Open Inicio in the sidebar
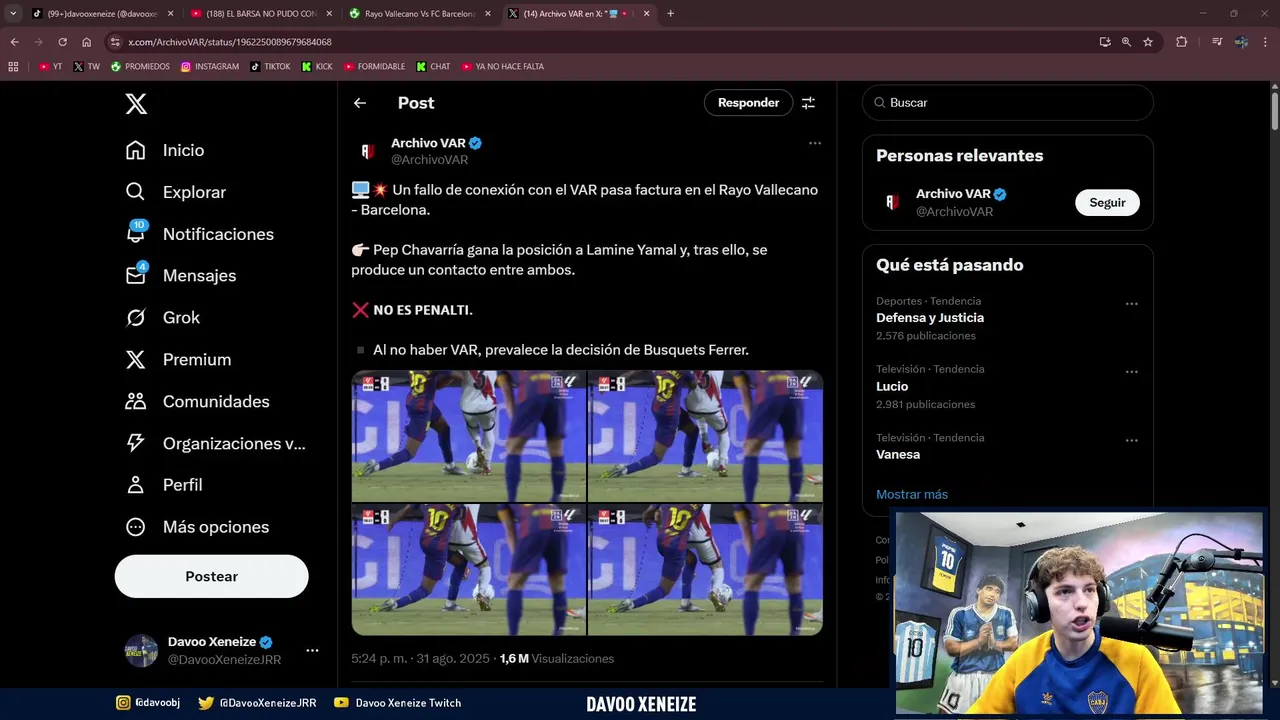1280x720 pixels. [x=165, y=150]
